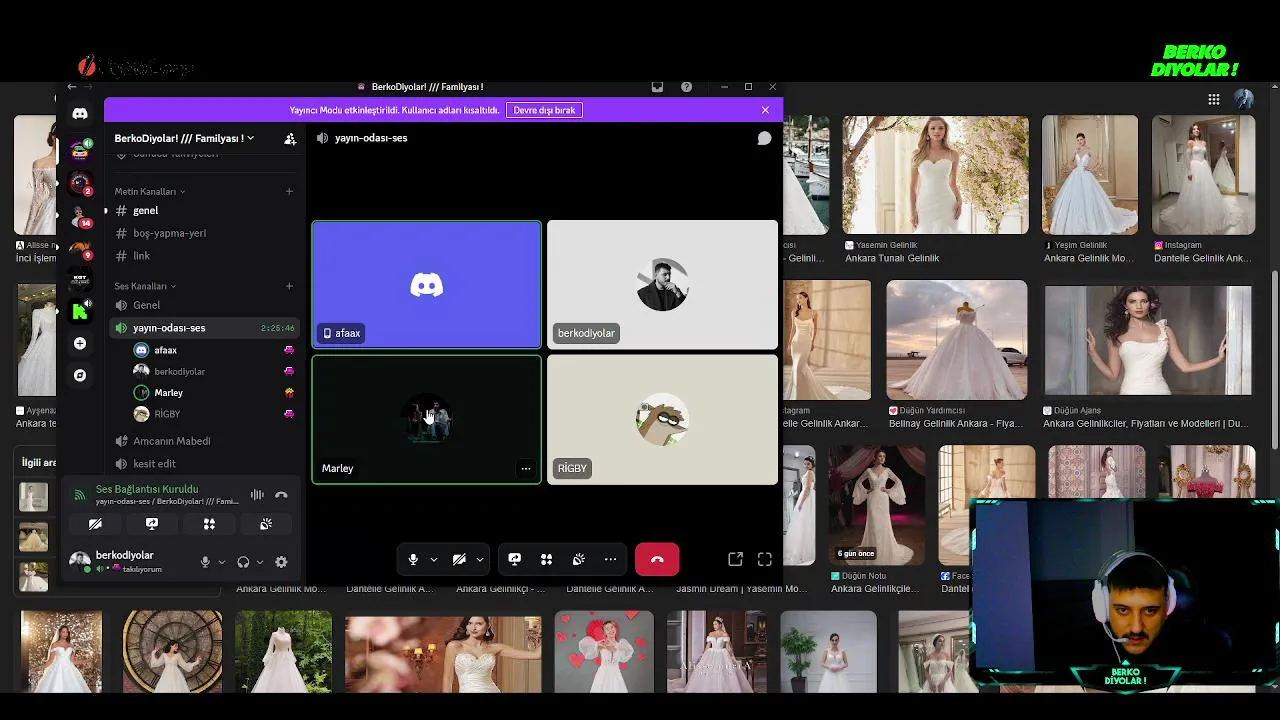Open input device arrow beside user panel mic
The image size is (1280, 720).
point(221,562)
